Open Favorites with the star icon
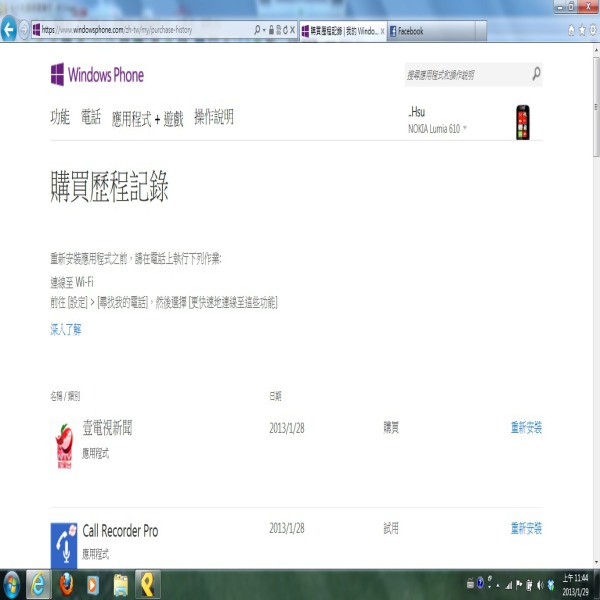Screen dimensions: 600x600 click(582, 30)
